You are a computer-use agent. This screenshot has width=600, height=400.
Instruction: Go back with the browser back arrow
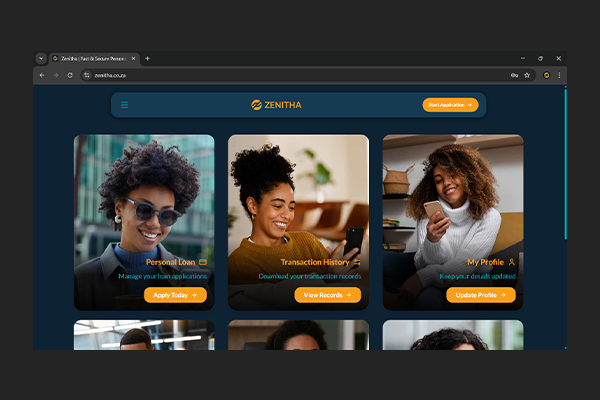tap(42, 75)
